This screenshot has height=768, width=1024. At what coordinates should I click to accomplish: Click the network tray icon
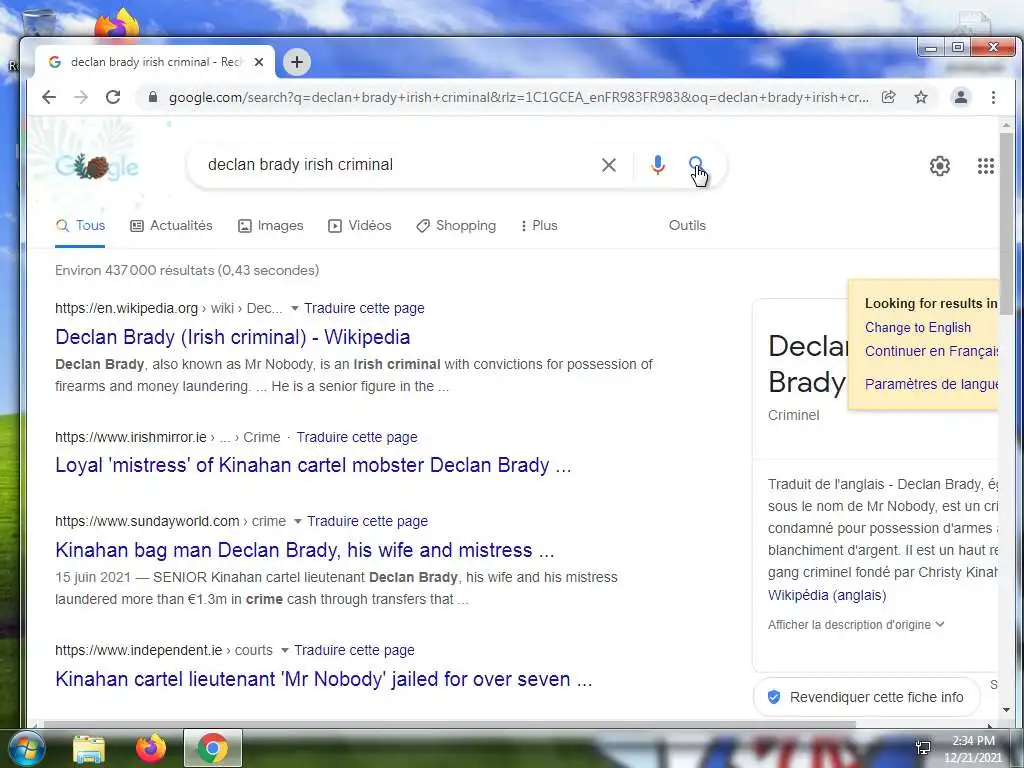click(923, 748)
